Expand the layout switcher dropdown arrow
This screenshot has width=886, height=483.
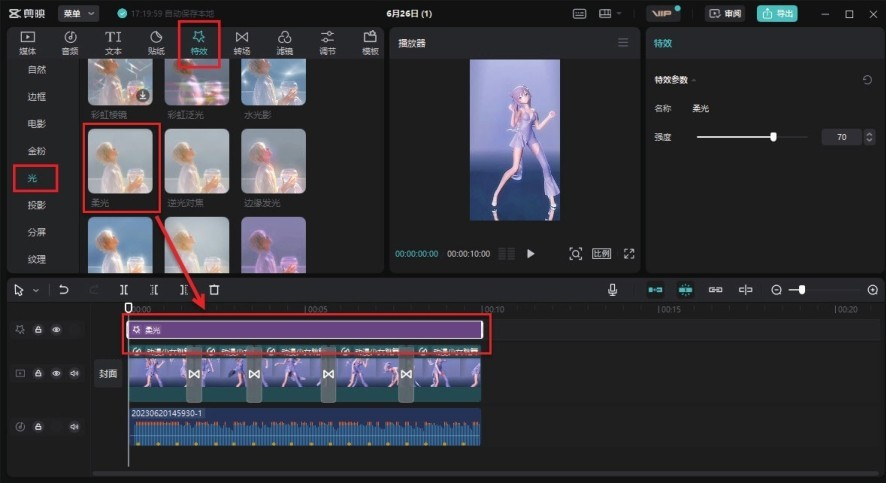click(619, 13)
